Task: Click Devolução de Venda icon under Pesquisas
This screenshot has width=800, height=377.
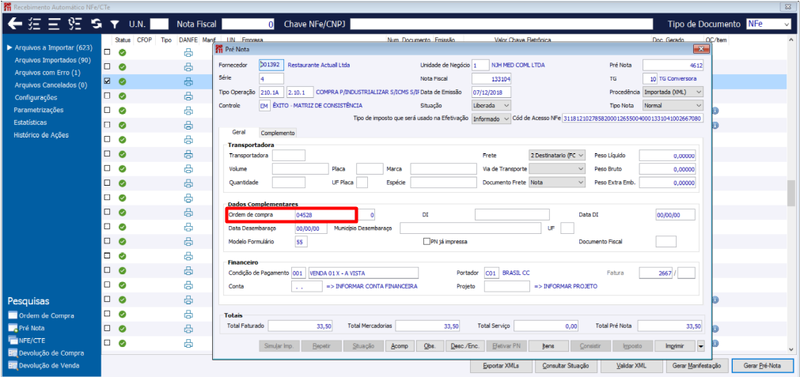Action: (12, 365)
